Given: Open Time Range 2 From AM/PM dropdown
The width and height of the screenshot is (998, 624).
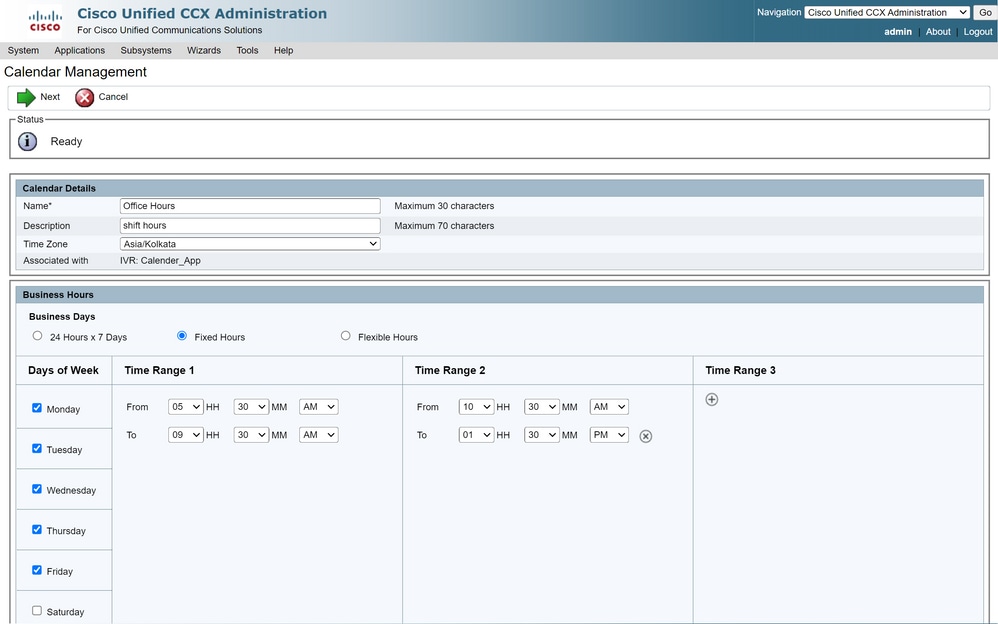Looking at the screenshot, I should pyautogui.click(x=609, y=407).
